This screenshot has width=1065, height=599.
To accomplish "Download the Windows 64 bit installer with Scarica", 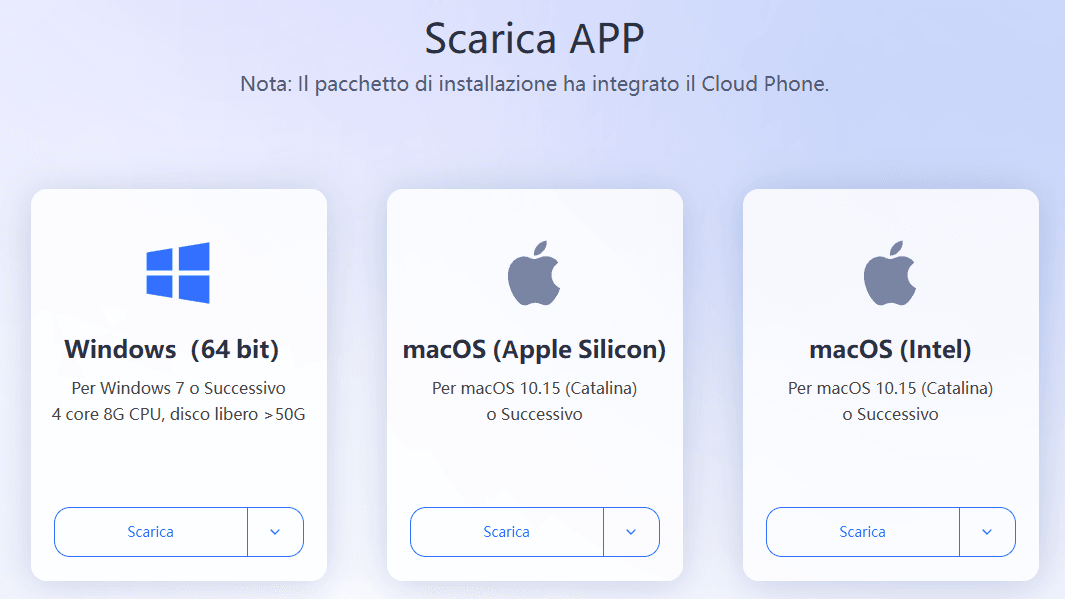I will point(151,532).
